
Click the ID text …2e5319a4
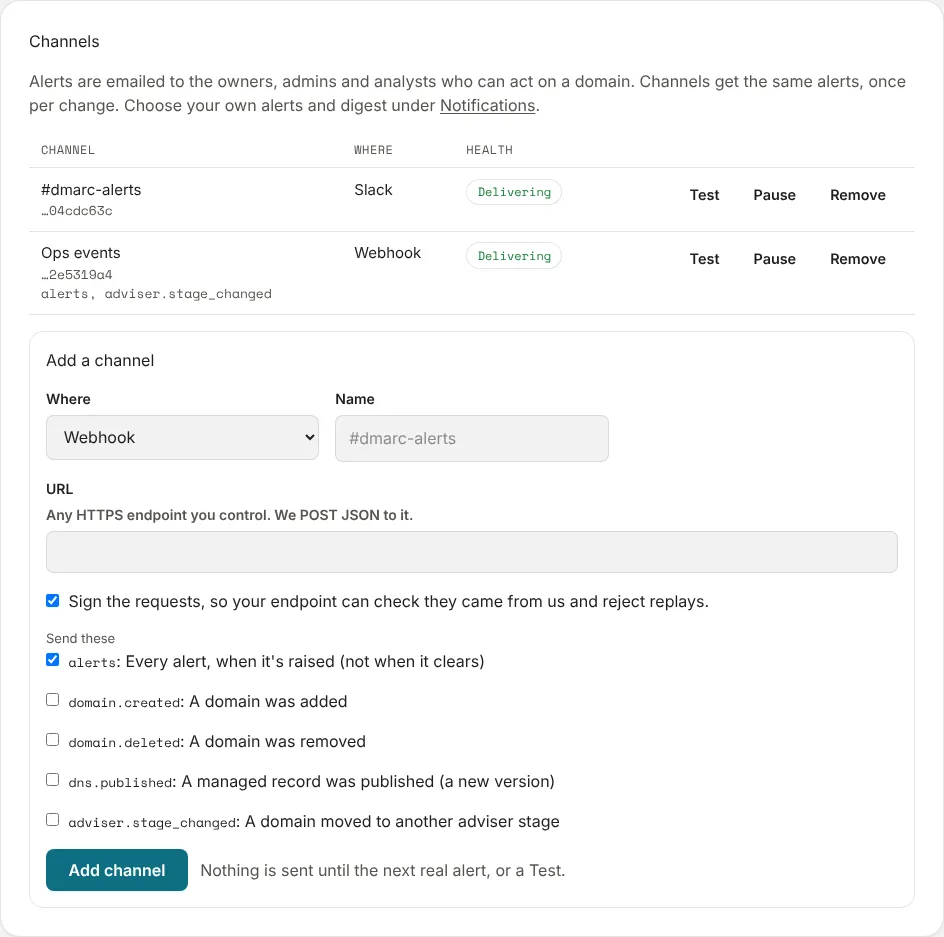(x=76, y=275)
